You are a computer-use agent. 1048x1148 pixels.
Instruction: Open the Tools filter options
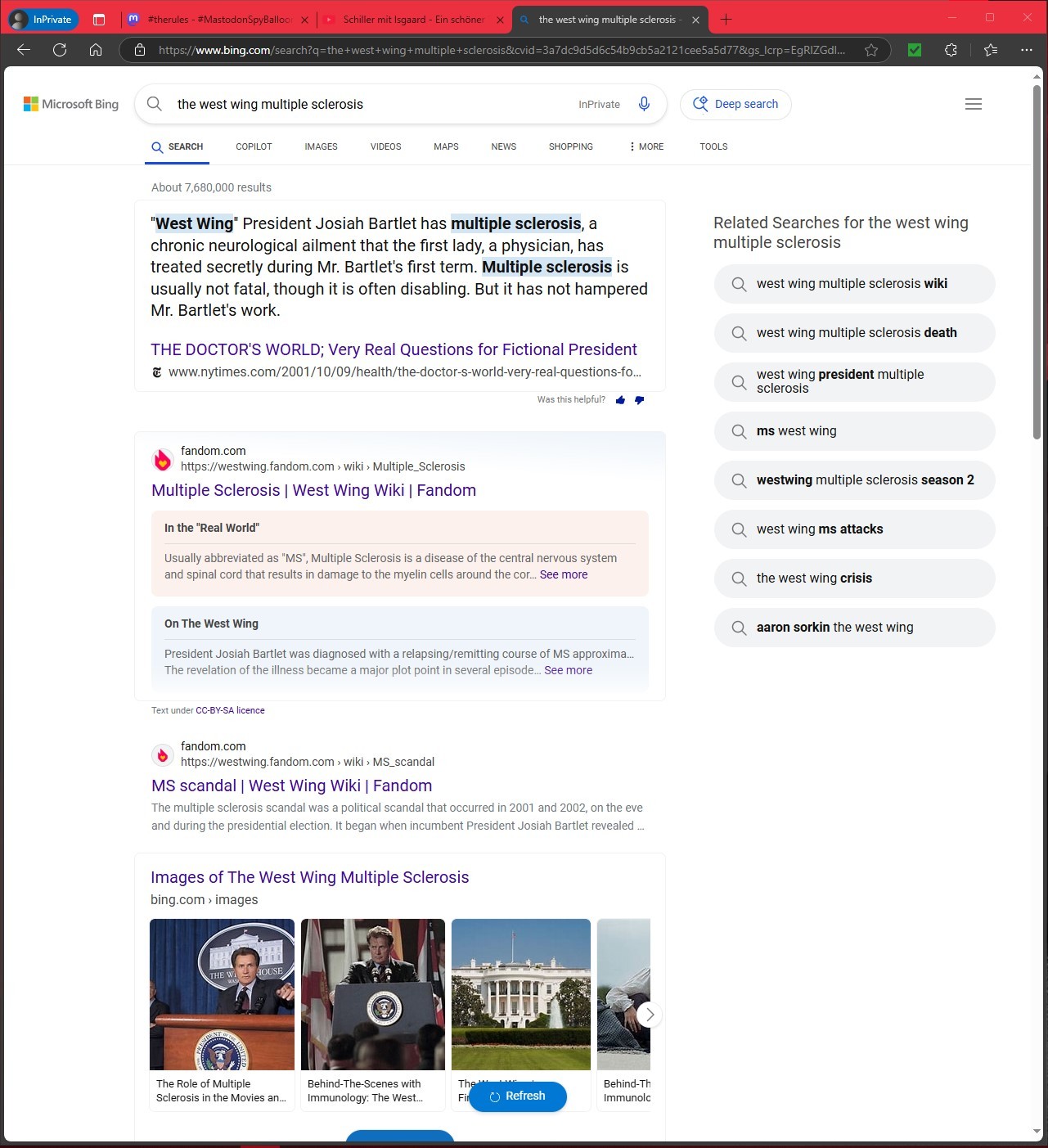pyautogui.click(x=713, y=146)
